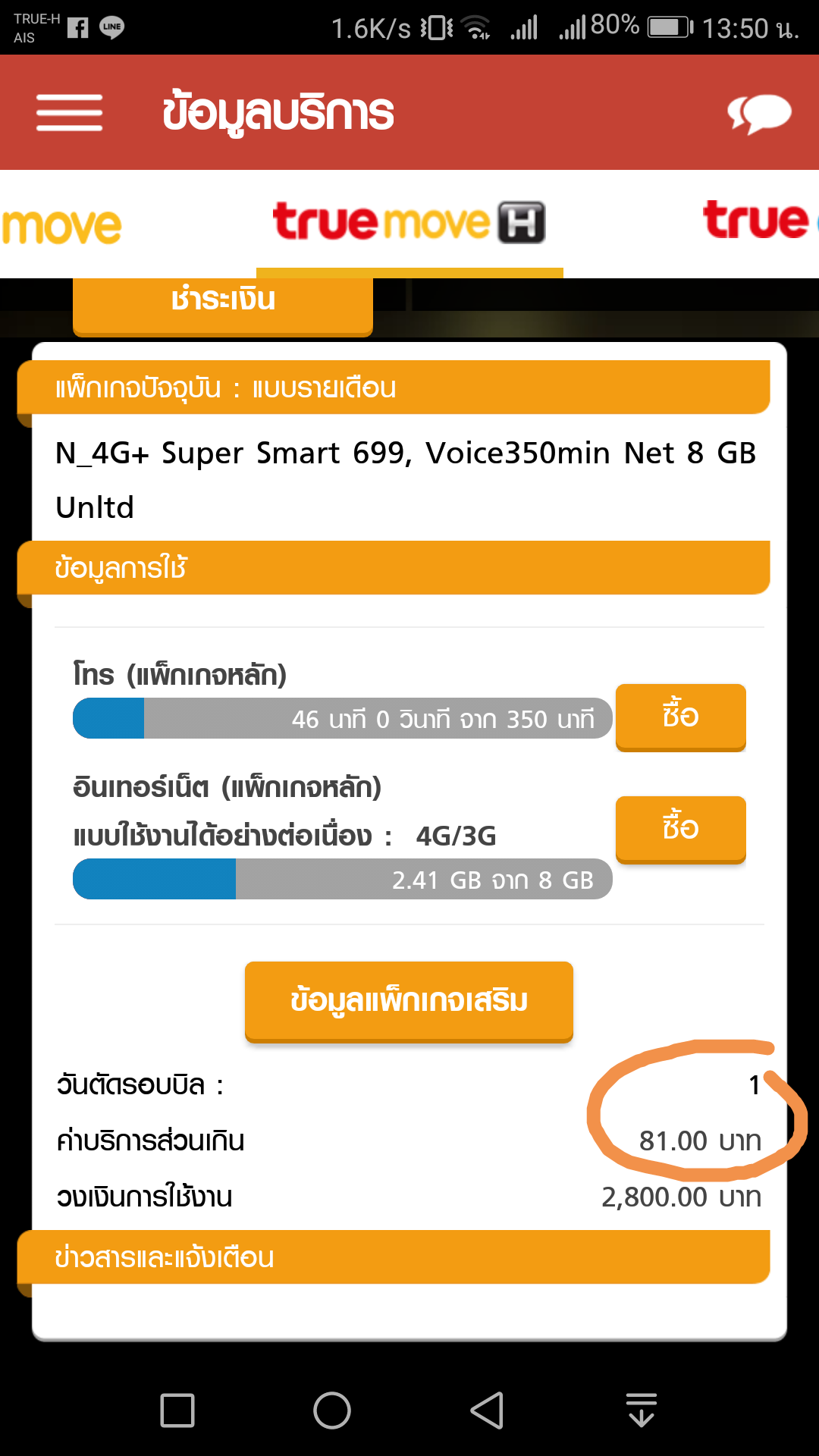Image resolution: width=819 pixels, height=1456 pixels.
Task: Tap the chat bubbles icon
Action: (758, 114)
